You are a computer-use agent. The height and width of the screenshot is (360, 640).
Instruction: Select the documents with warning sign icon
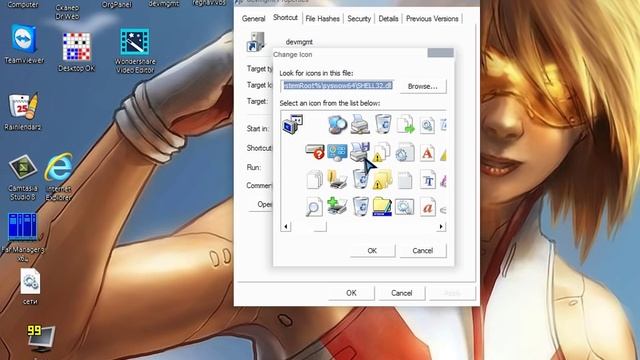382,152
